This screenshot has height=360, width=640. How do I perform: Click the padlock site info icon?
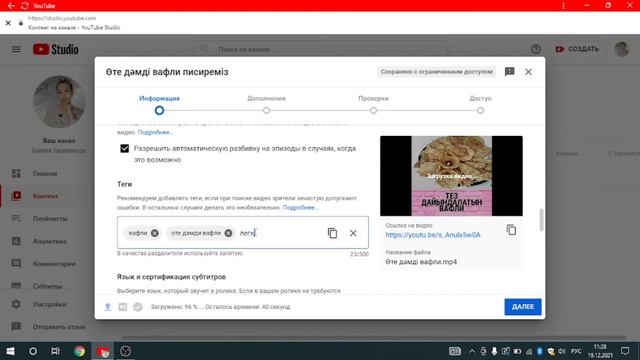tap(20, 23)
